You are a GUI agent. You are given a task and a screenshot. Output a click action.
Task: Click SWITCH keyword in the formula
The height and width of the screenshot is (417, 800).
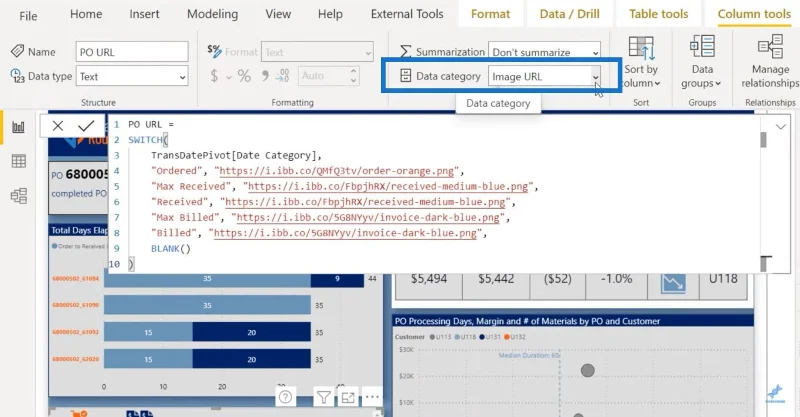pyautogui.click(x=145, y=140)
